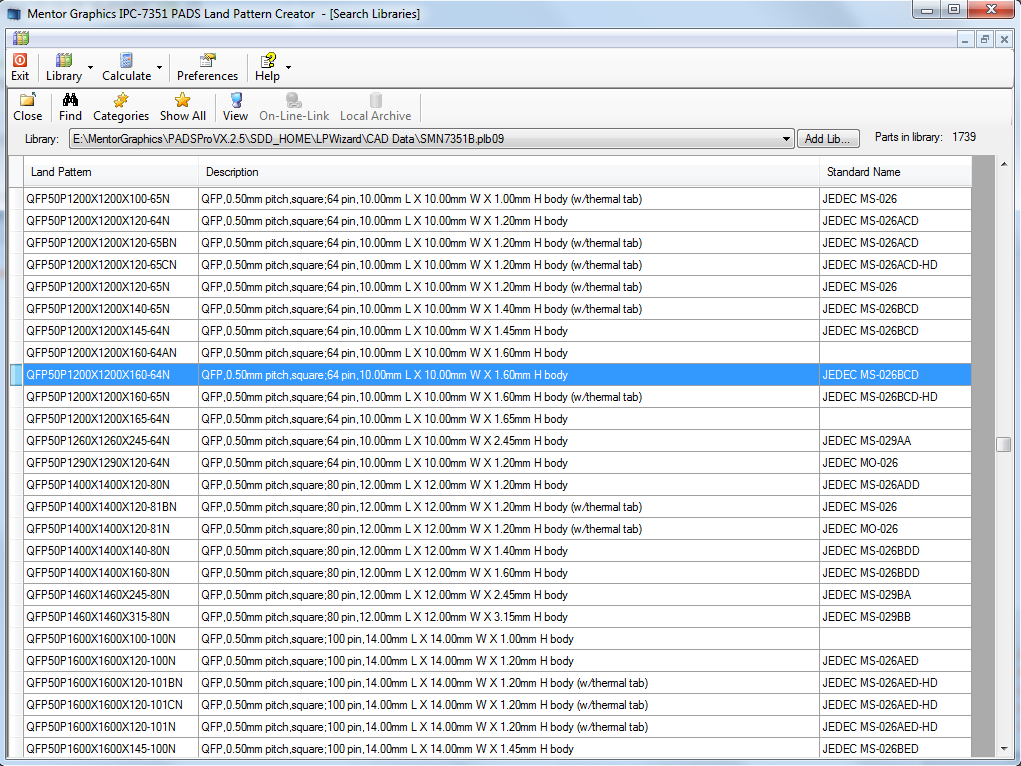Select row QFP50P1400X1400X120-81BN
This screenshot has width=1021, height=766.
[x=497, y=507]
